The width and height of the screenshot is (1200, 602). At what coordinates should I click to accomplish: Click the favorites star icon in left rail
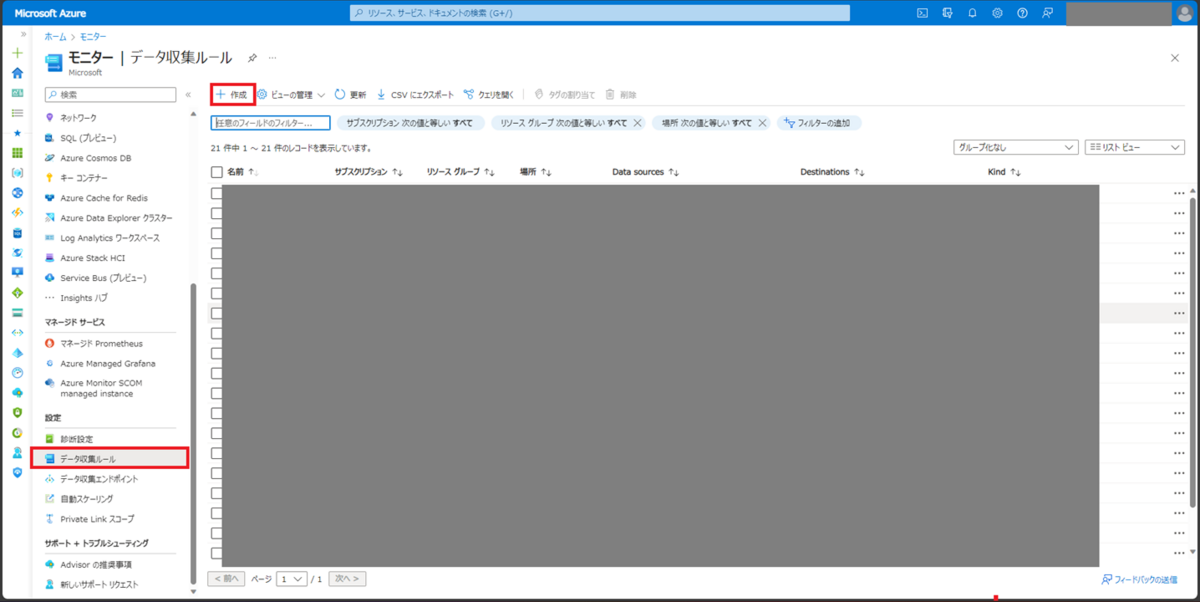(x=17, y=133)
